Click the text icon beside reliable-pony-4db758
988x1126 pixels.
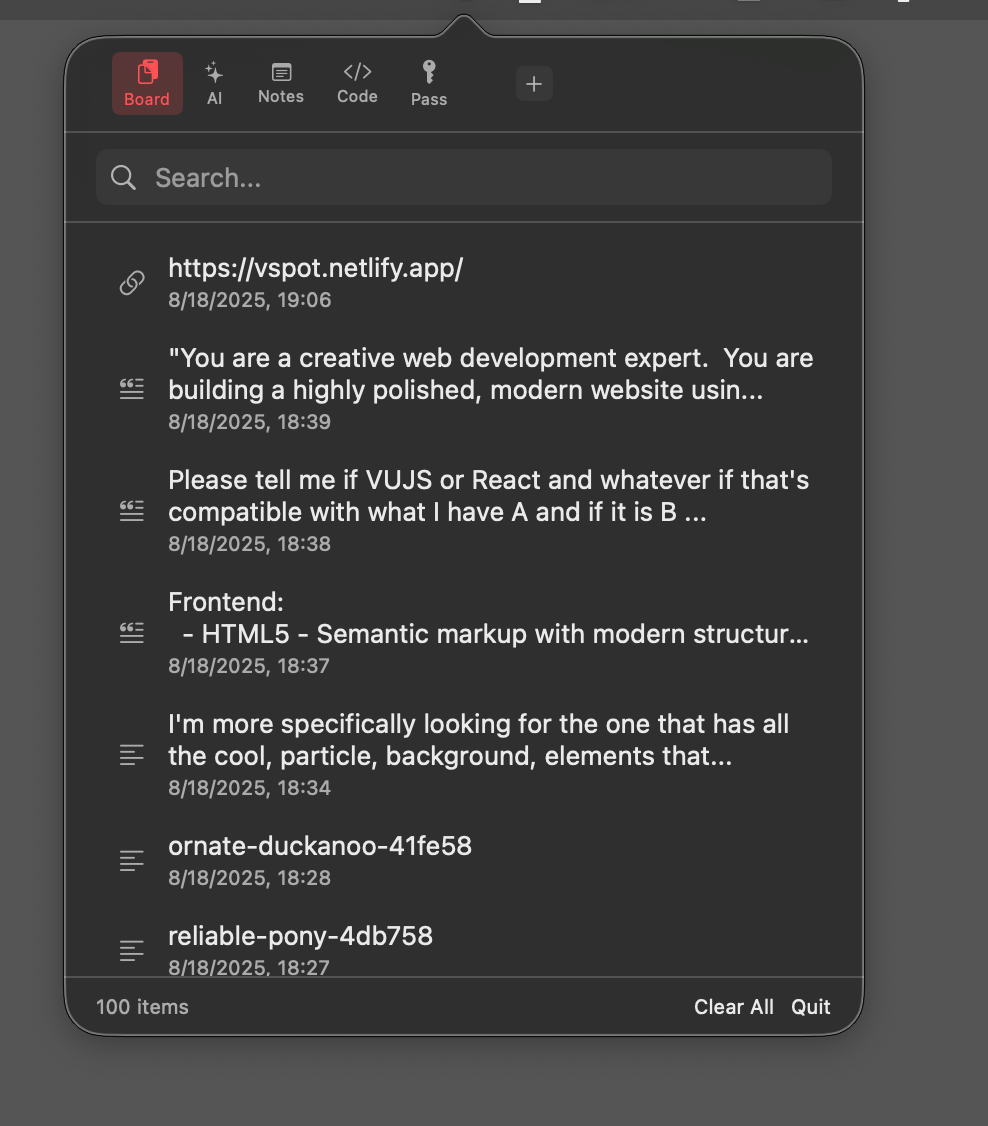pos(131,951)
